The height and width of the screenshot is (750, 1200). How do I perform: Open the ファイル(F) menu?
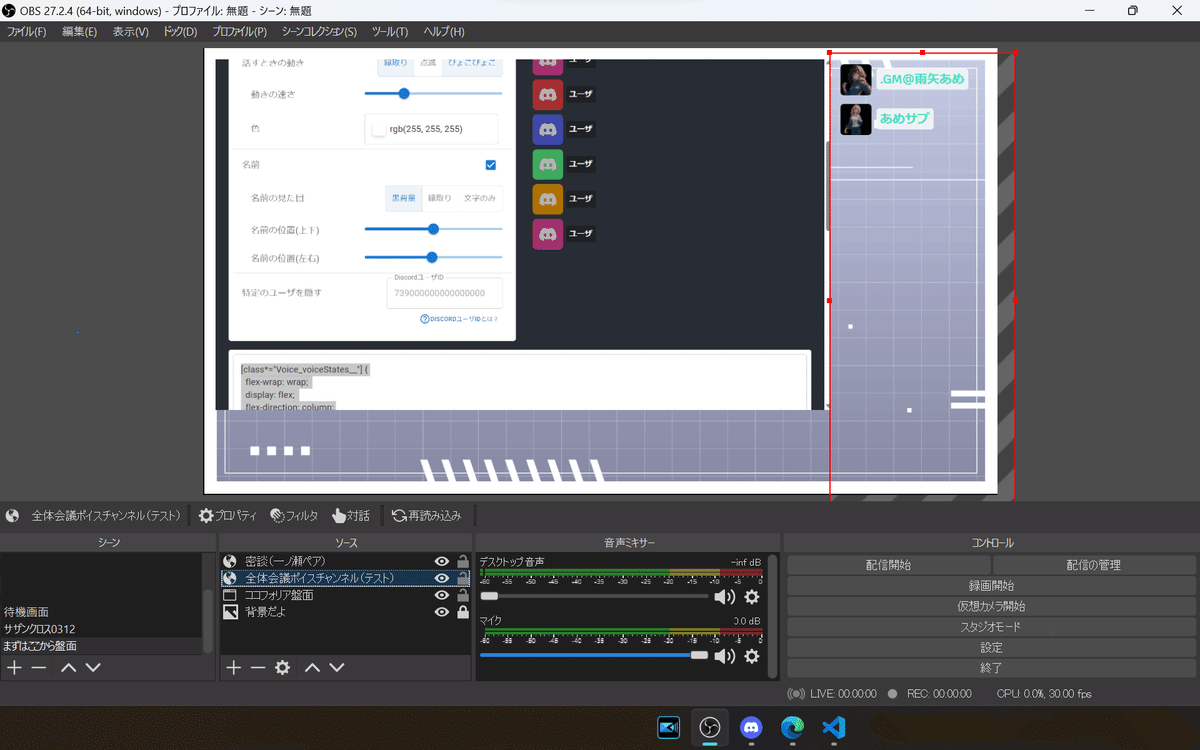[x=27, y=32]
